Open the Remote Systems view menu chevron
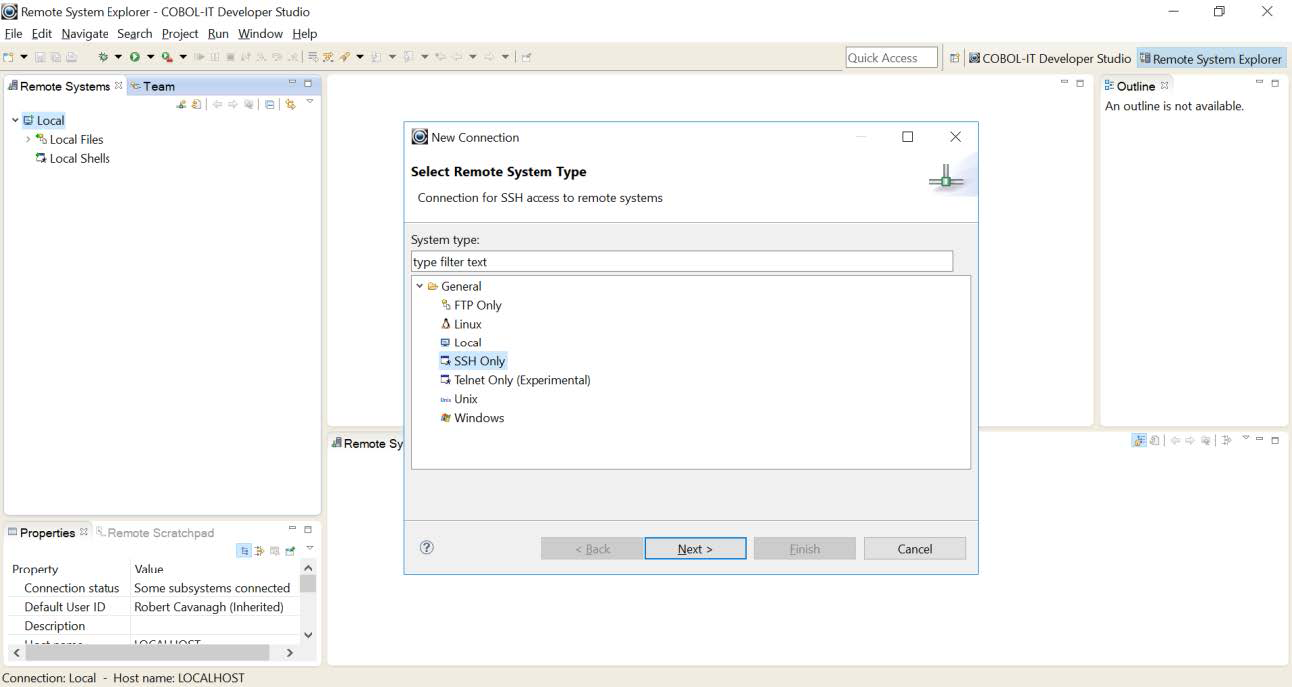This screenshot has width=1292, height=687. coord(310,103)
